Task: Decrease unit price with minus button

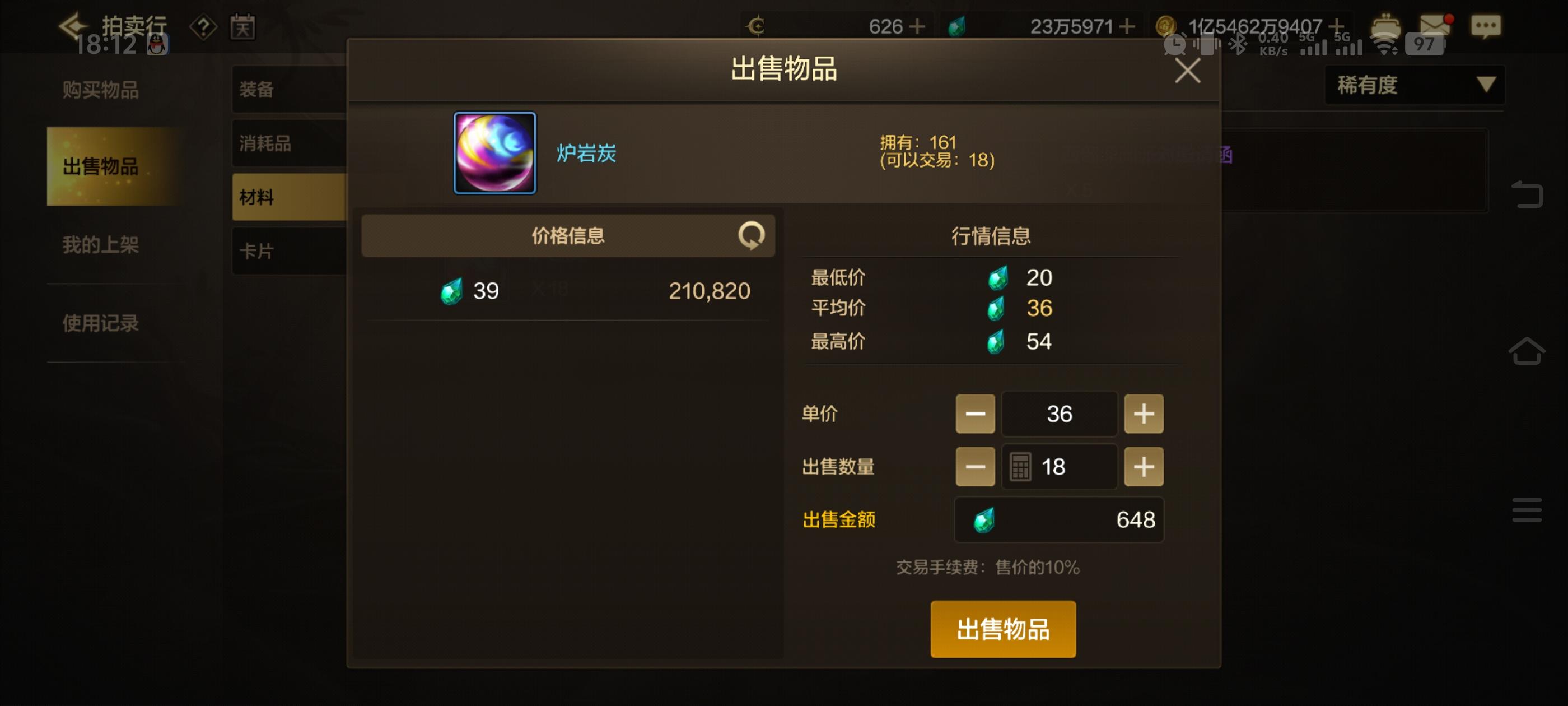Action: coord(974,414)
